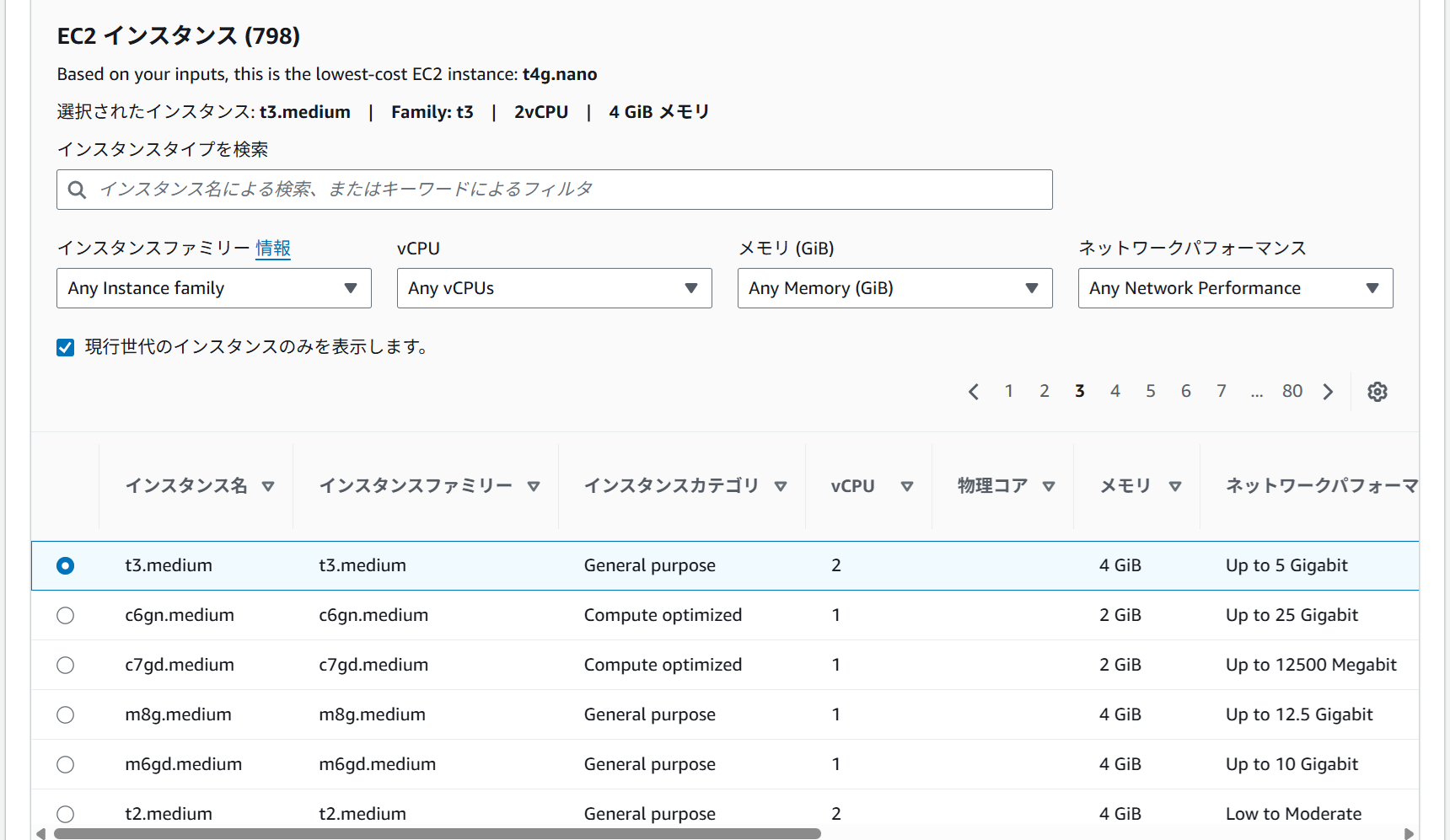1450x840 pixels.
Task: Go to page 4
Action: pyautogui.click(x=1115, y=391)
